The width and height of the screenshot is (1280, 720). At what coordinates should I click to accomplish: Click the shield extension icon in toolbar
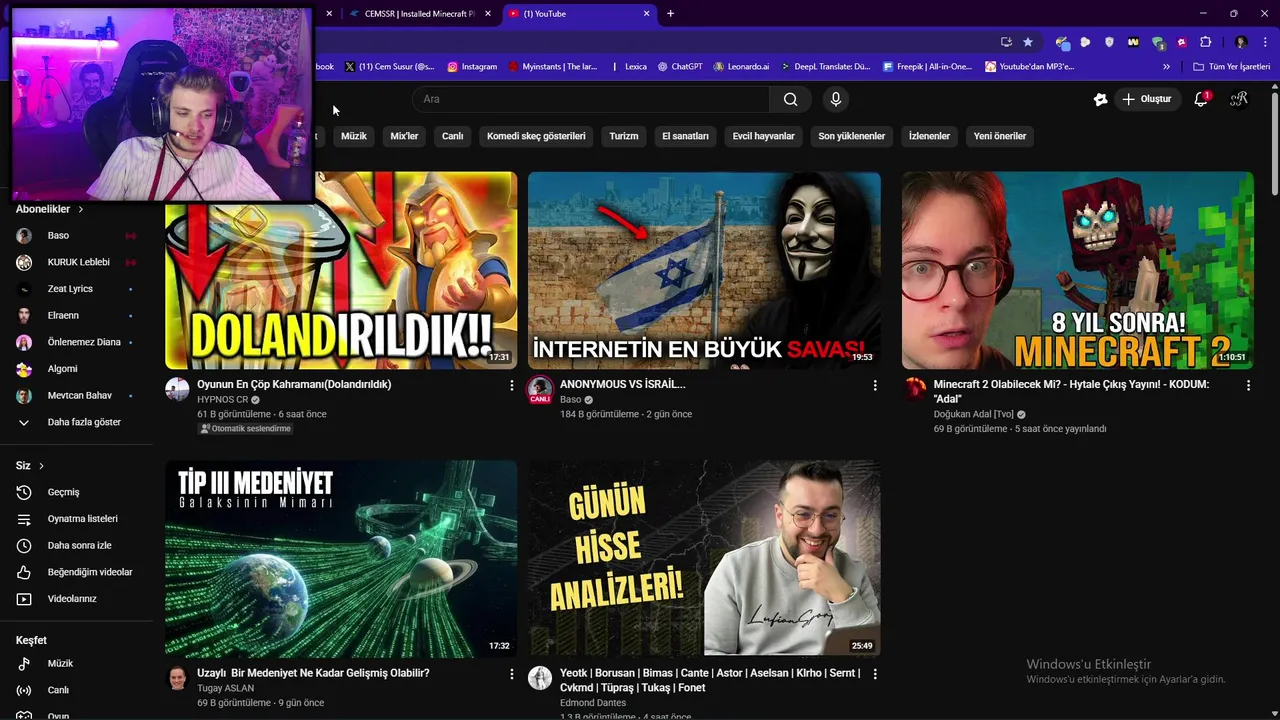(x=1109, y=42)
